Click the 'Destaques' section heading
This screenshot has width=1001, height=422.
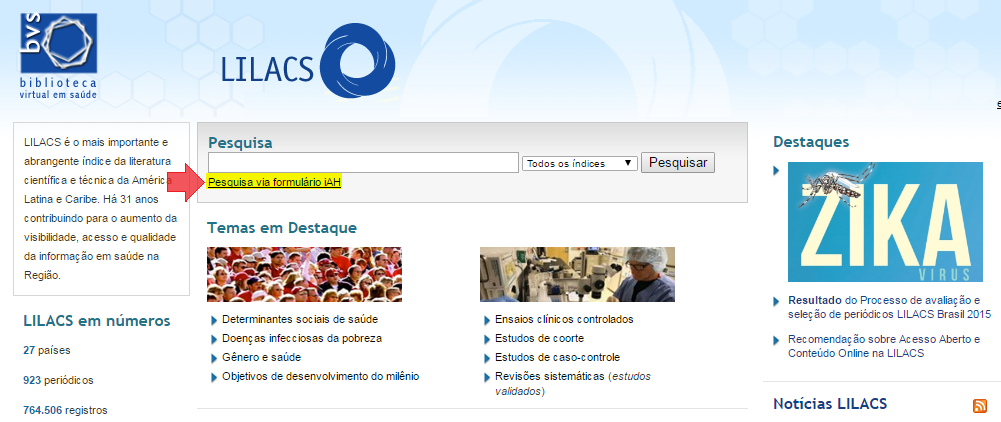pos(811,142)
